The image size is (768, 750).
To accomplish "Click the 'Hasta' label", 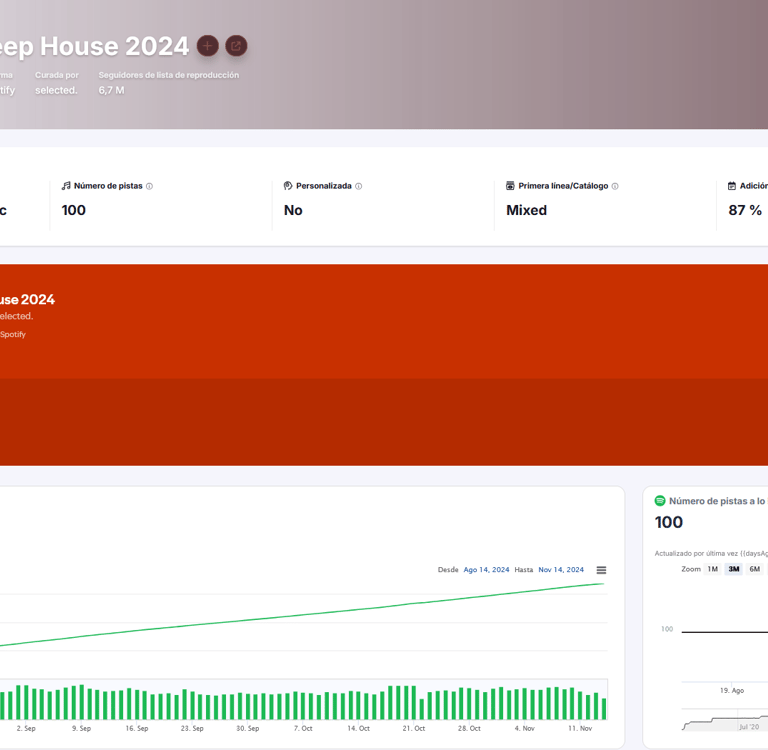I will click(x=524, y=570).
